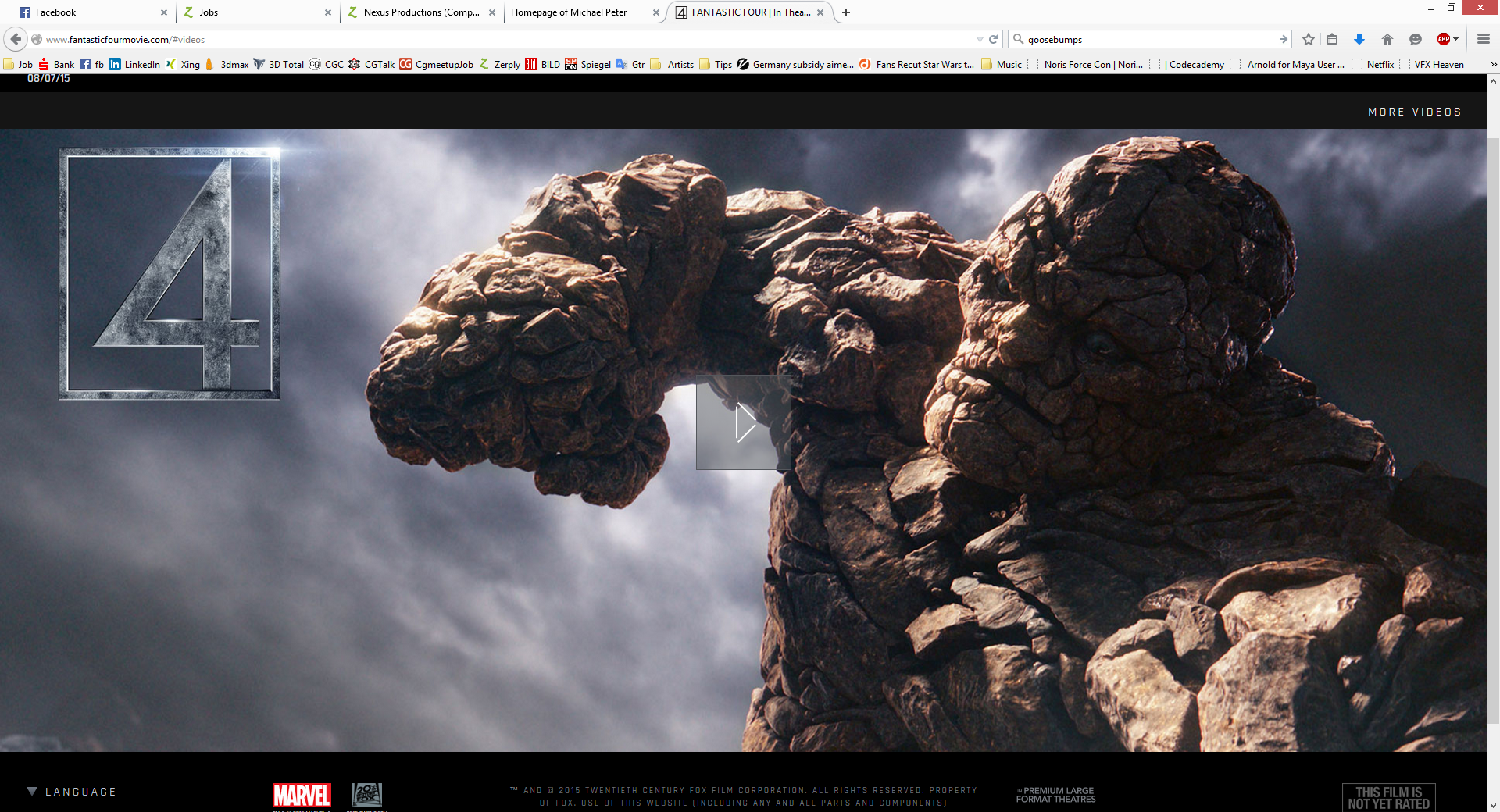Open the Xing bookmark
1500x812 pixels.
pyautogui.click(x=183, y=64)
